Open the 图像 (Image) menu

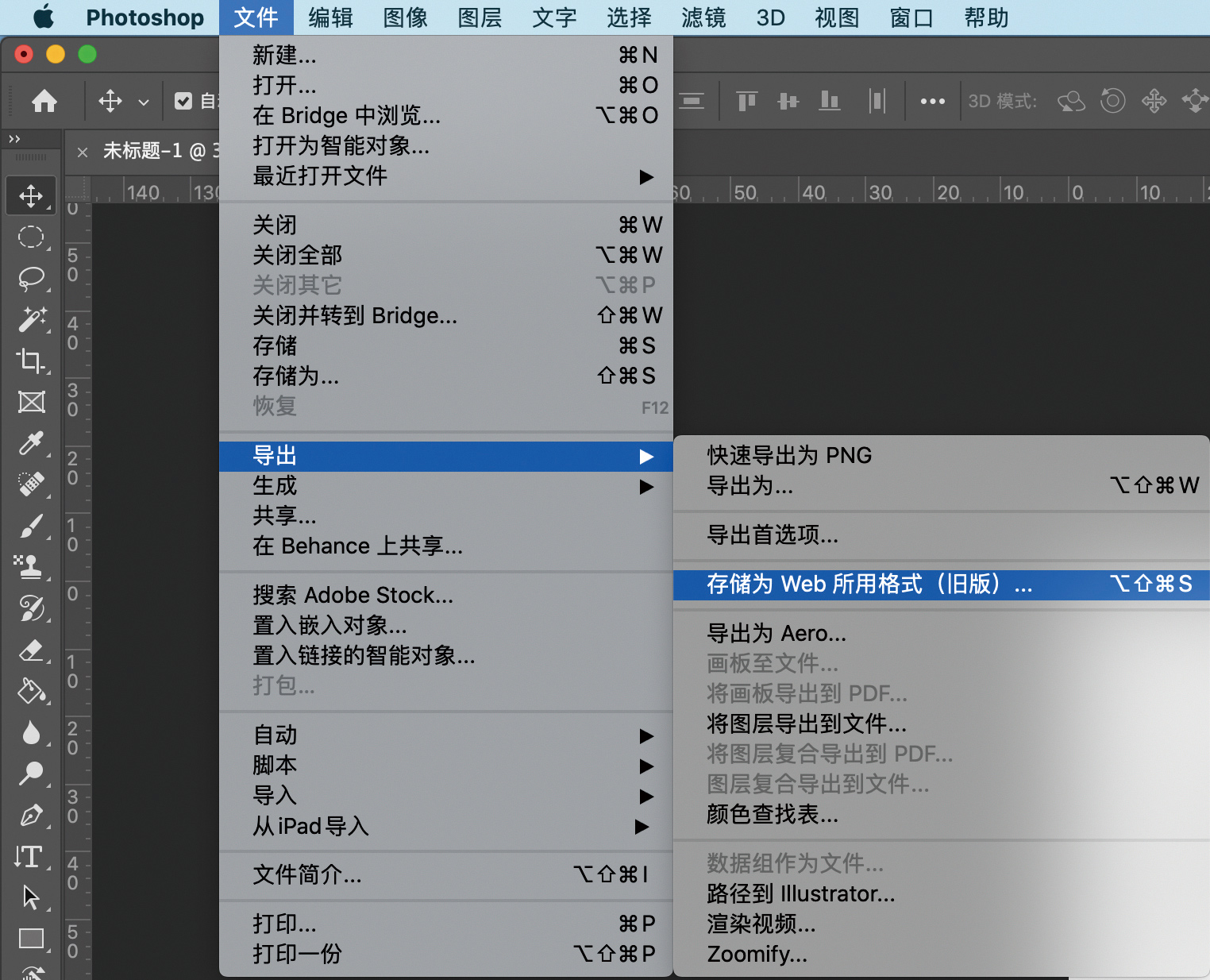pyautogui.click(x=405, y=17)
